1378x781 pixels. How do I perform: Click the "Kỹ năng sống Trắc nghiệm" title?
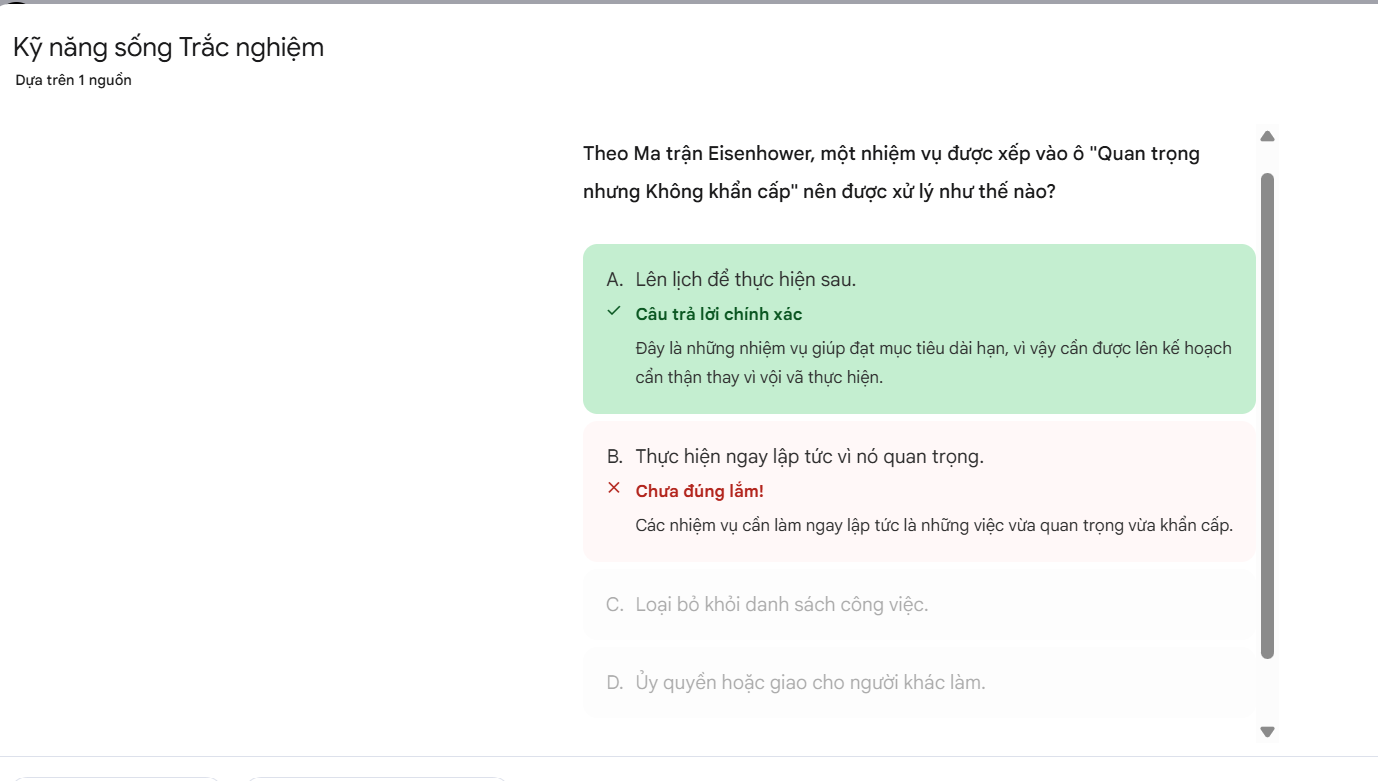(x=168, y=47)
